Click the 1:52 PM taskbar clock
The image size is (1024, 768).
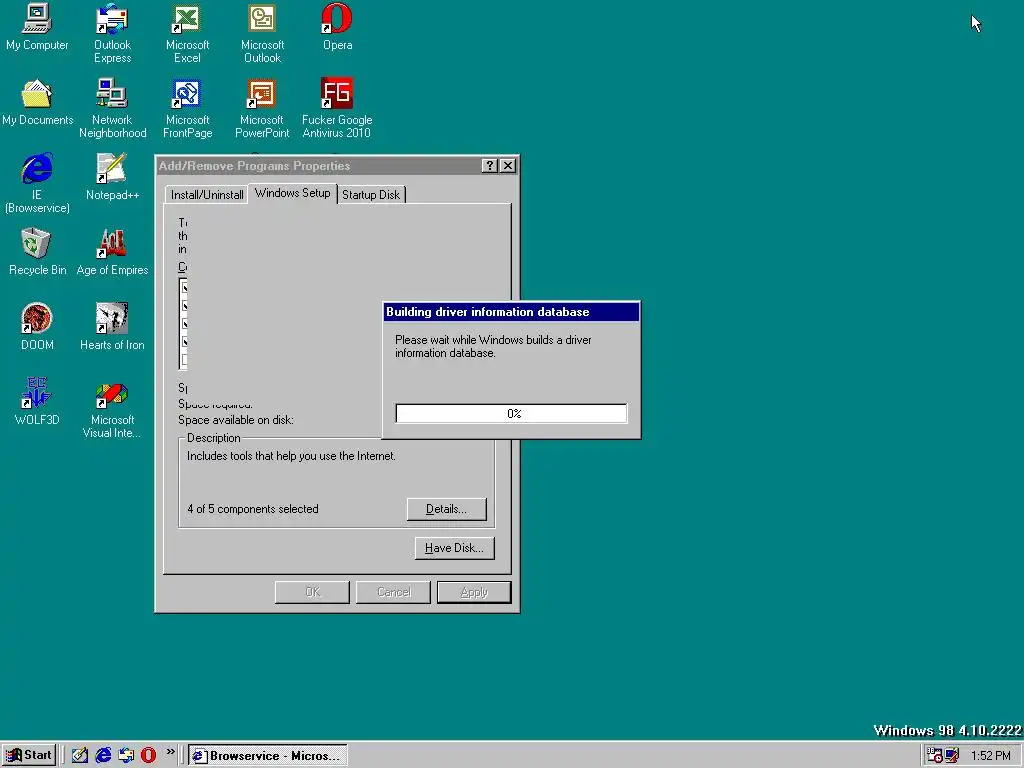991,756
